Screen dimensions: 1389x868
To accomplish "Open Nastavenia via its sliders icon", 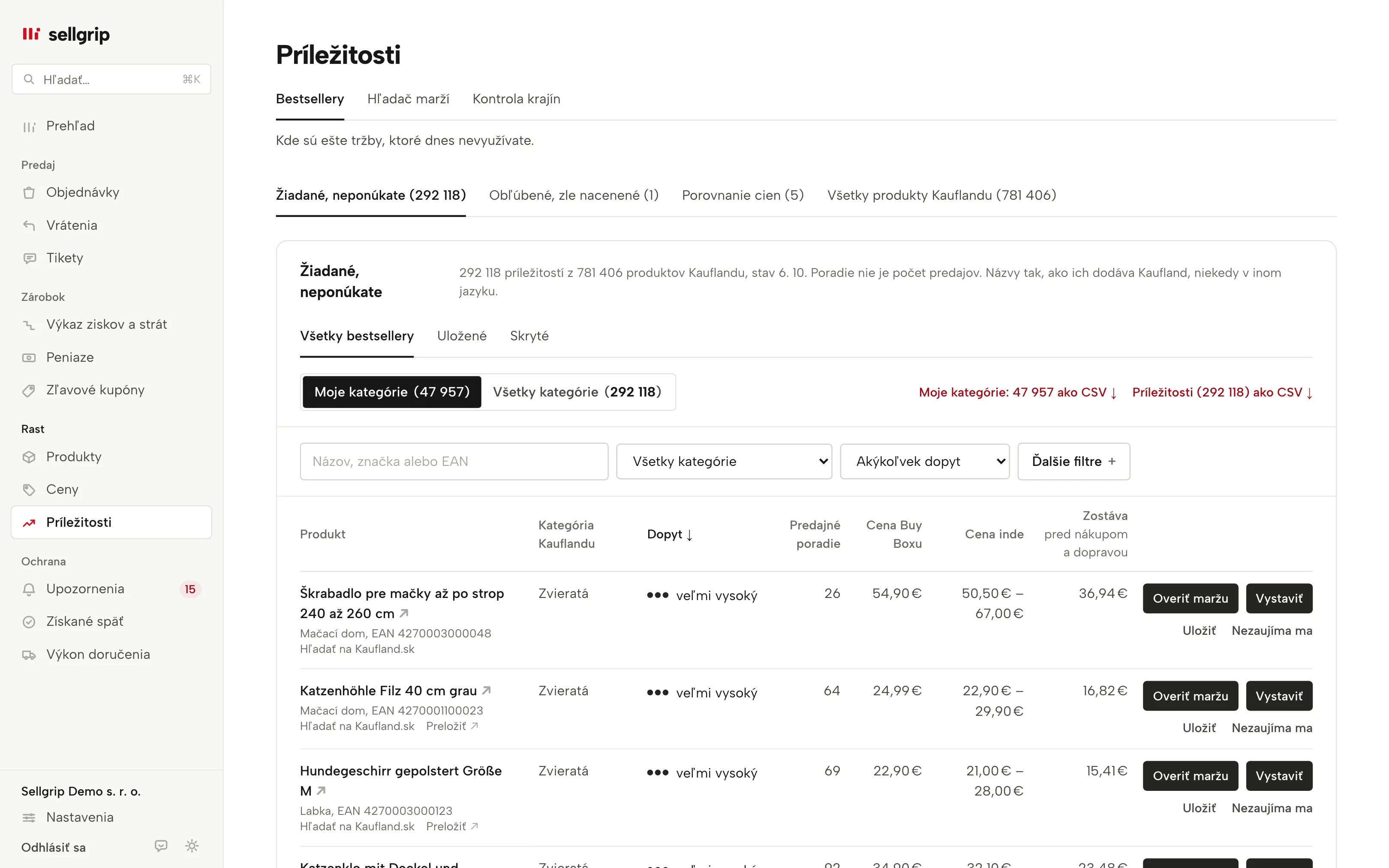I will pyautogui.click(x=29, y=817).
